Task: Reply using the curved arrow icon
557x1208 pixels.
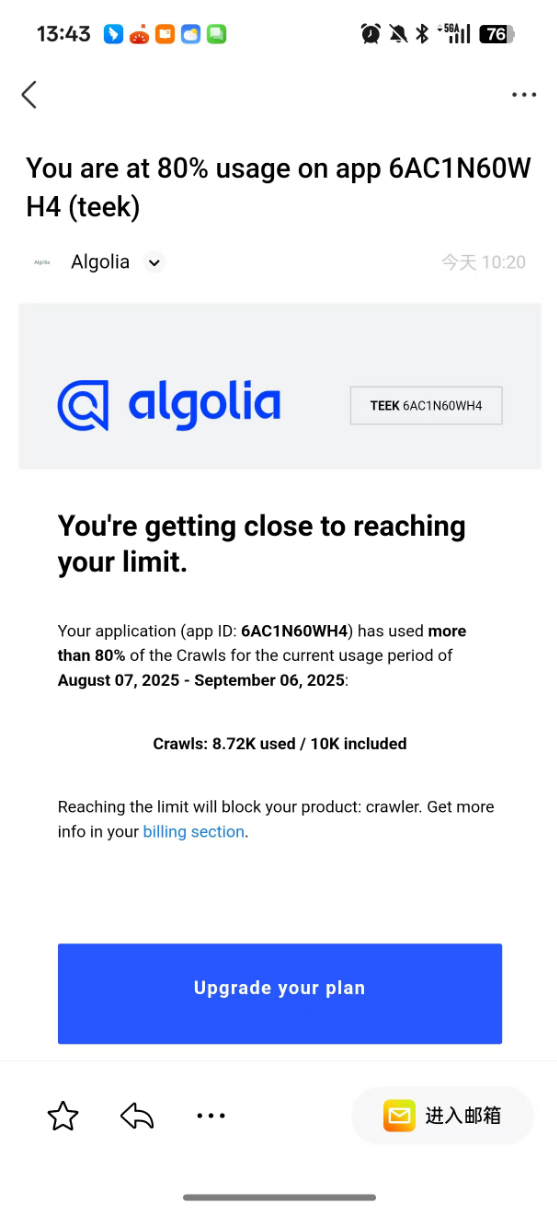Action: [137, 1116]
